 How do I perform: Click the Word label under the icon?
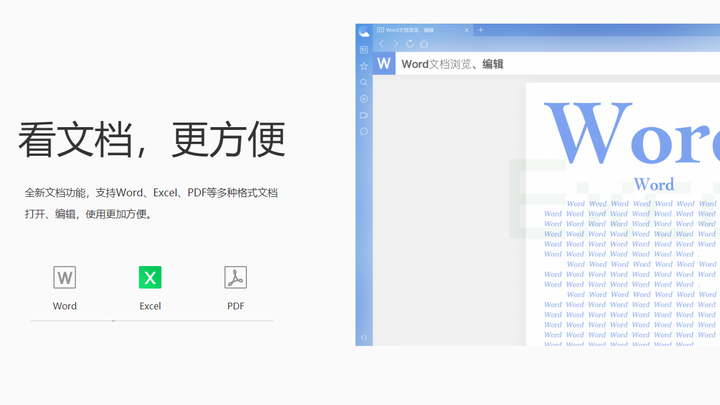click(x=65, y=306)
